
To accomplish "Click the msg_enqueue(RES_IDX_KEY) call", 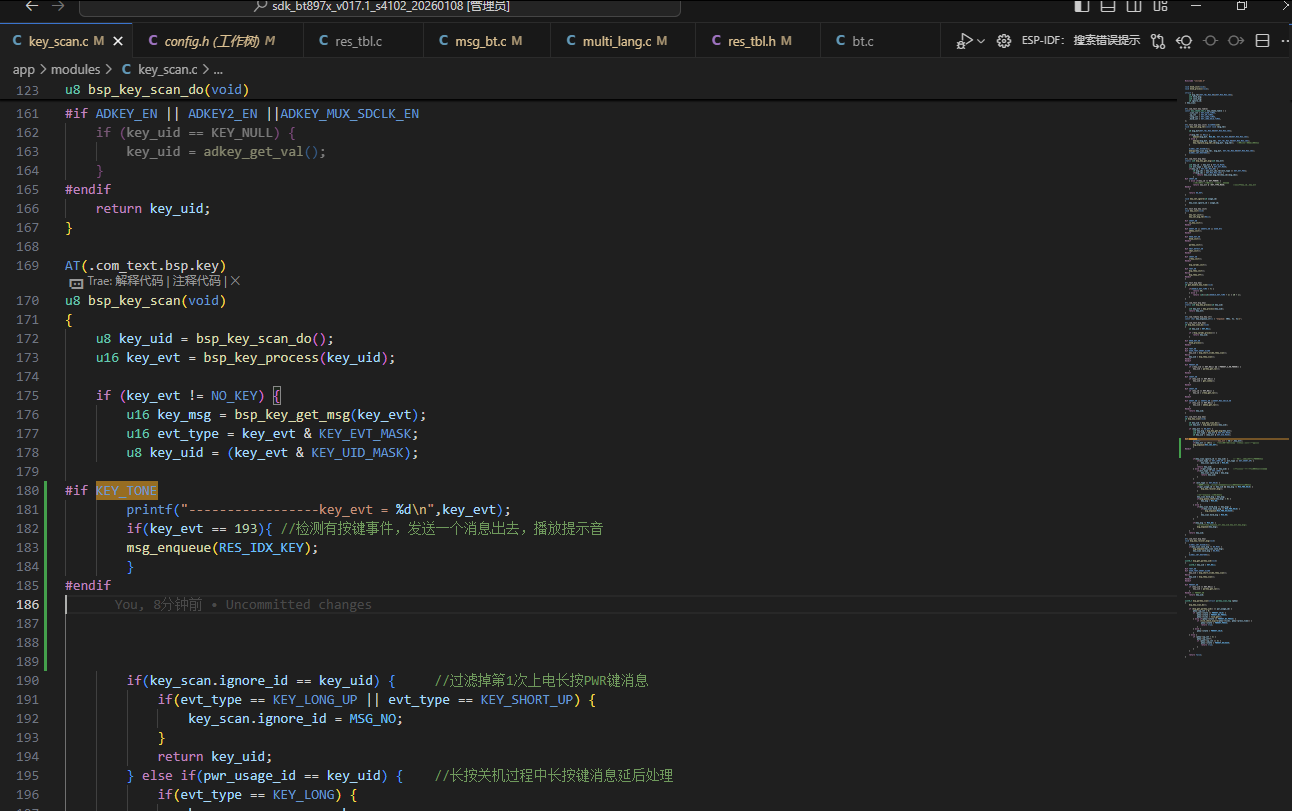I will click(222, 547).
